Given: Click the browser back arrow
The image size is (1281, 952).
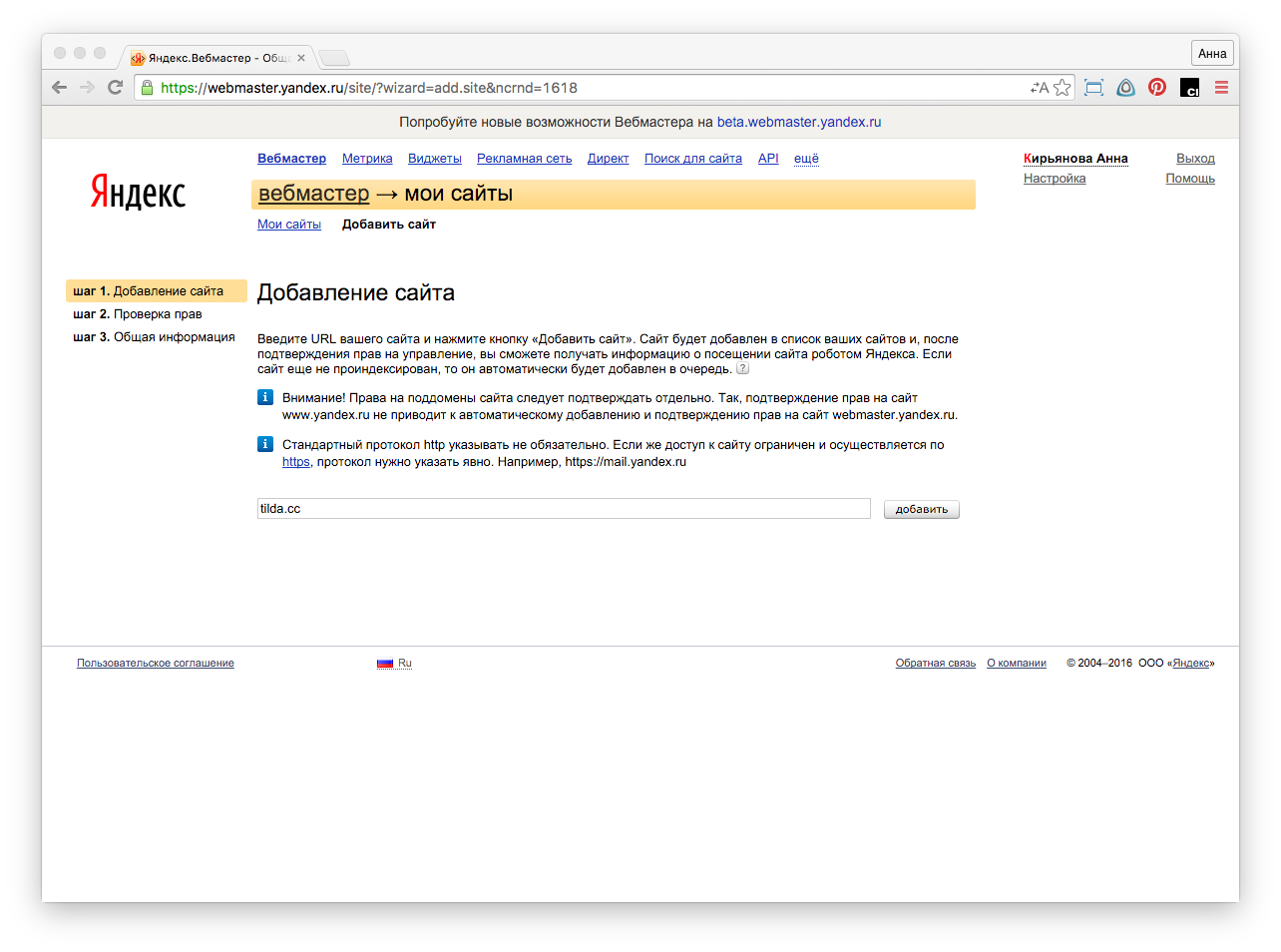Looking at the screenshot, I should coord(59,88).
